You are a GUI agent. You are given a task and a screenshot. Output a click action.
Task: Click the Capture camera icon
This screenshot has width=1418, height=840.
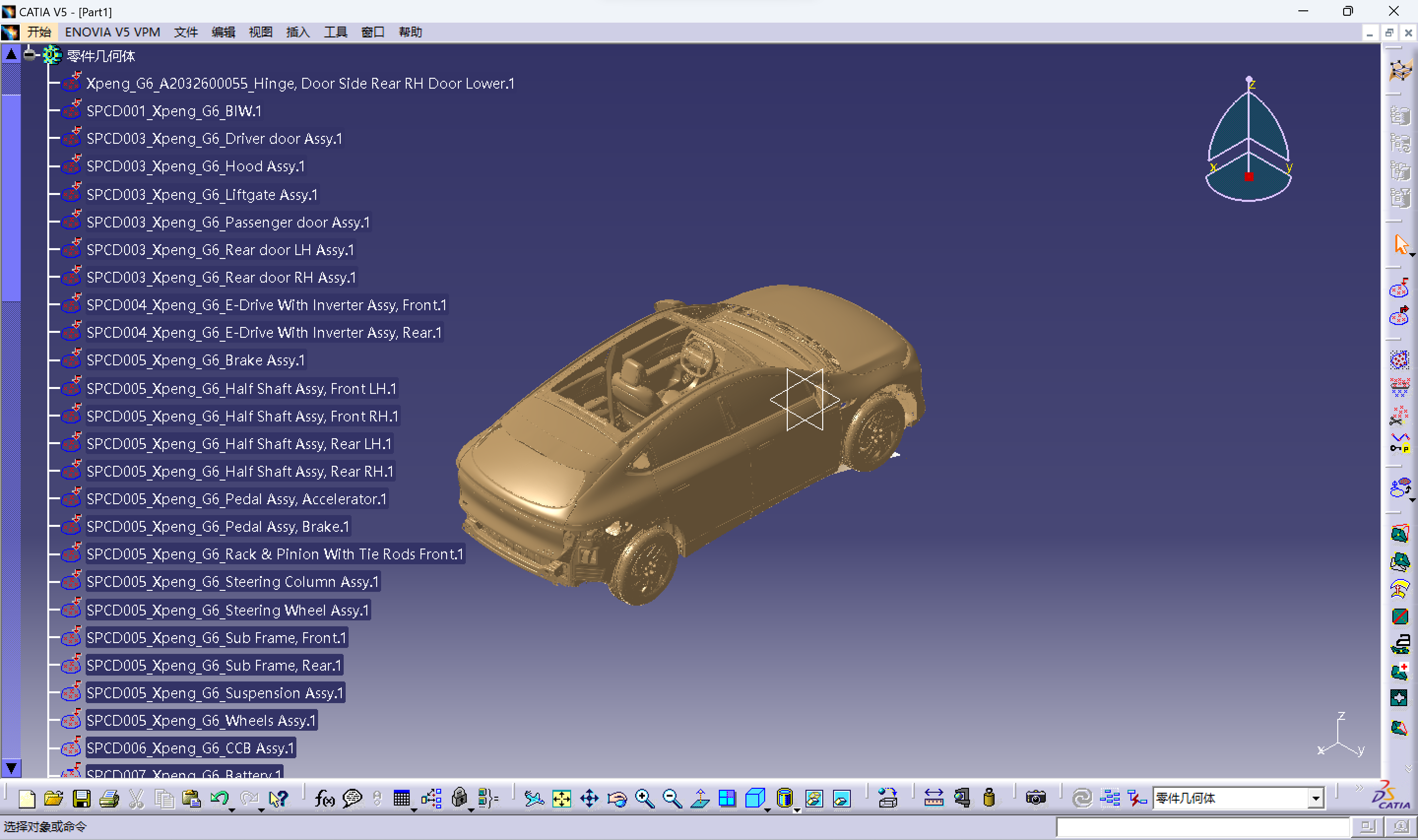1035,799
